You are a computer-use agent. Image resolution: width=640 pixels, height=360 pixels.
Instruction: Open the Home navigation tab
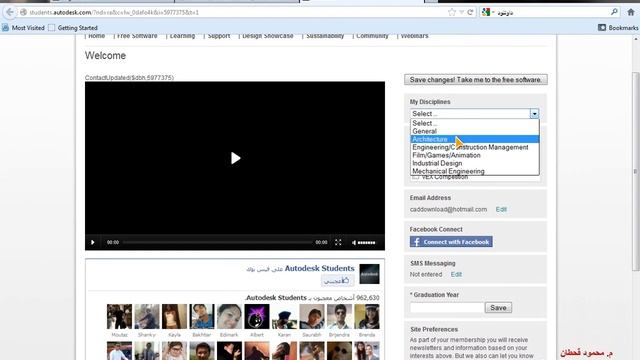click(96, 36)
